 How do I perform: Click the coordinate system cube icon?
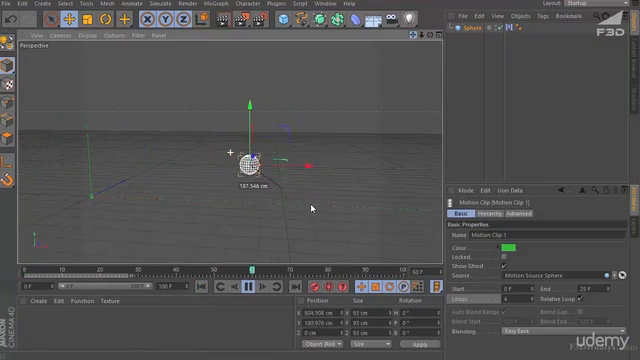tap(202, 19)
